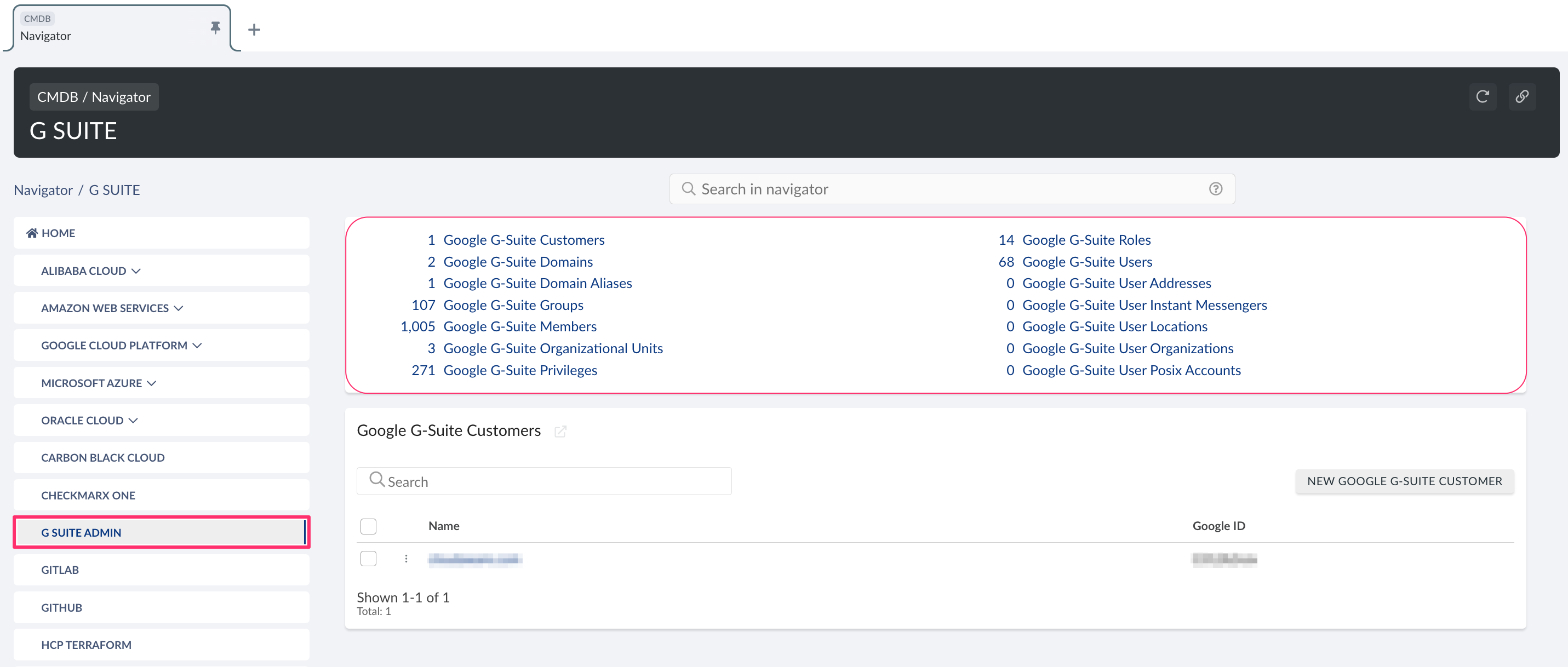Screen dimensions: 1568x667
Task: Click the plus icon to open a new tab
Action: point(254,28)
